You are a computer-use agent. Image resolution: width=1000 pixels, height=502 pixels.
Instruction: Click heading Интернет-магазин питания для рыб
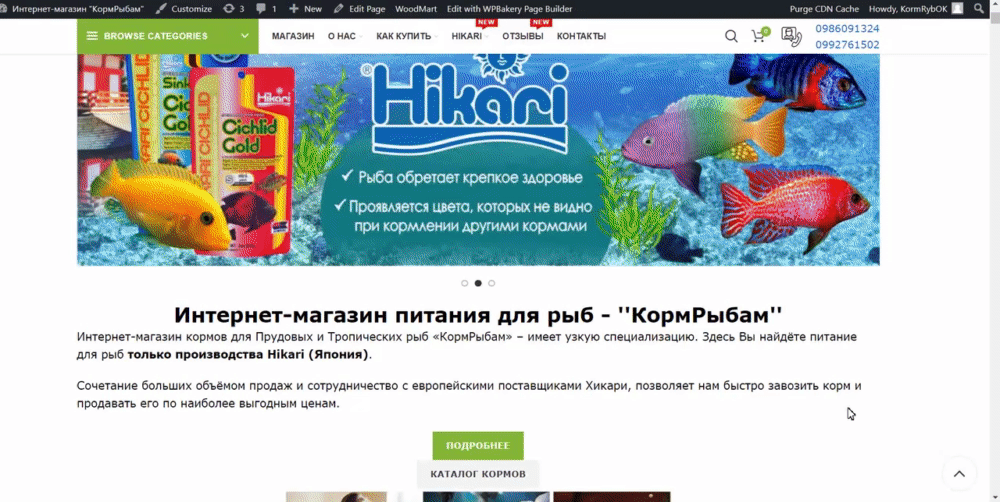tap(478, 314)
